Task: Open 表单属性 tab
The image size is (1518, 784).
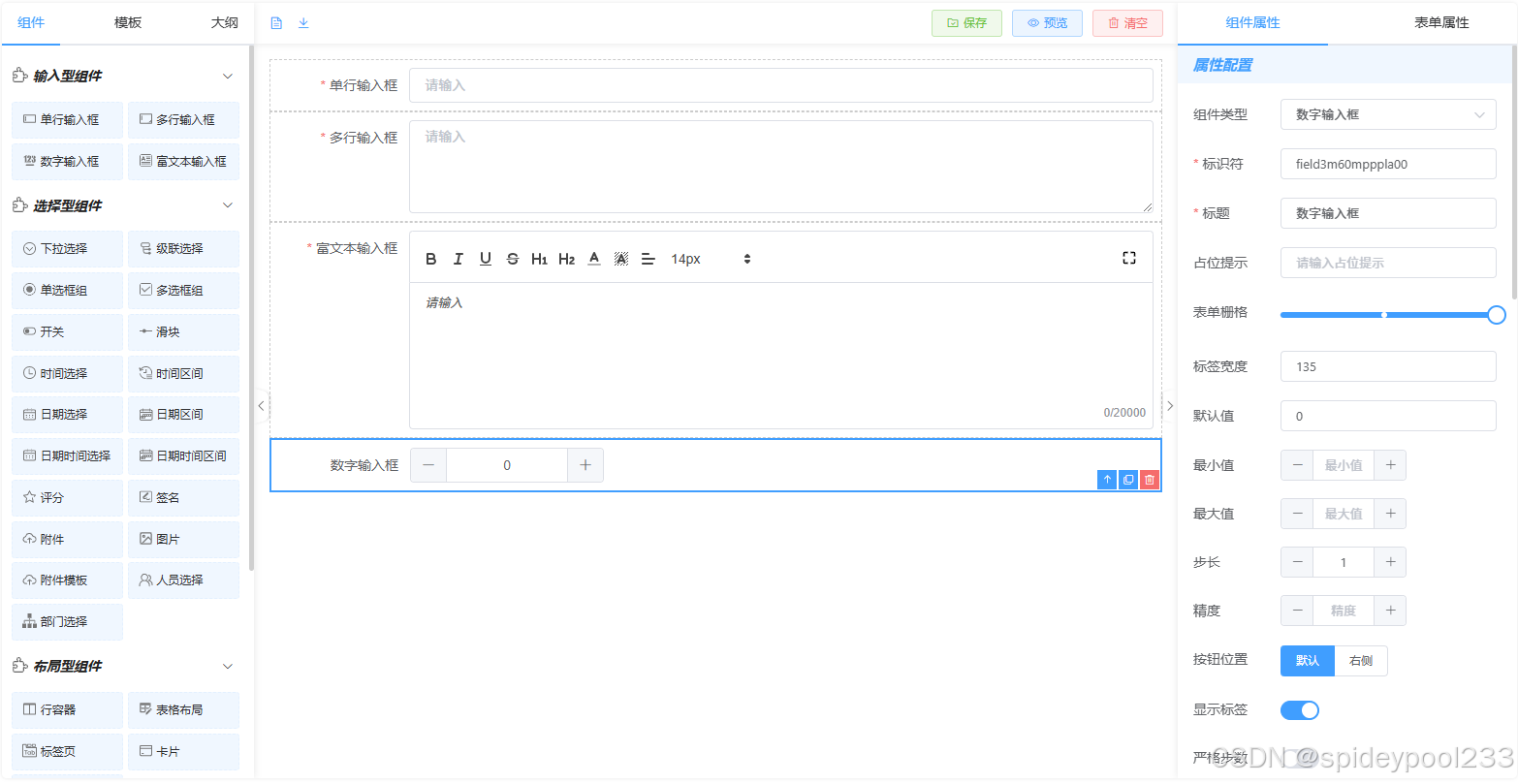Action: (x=1441, y=22)
